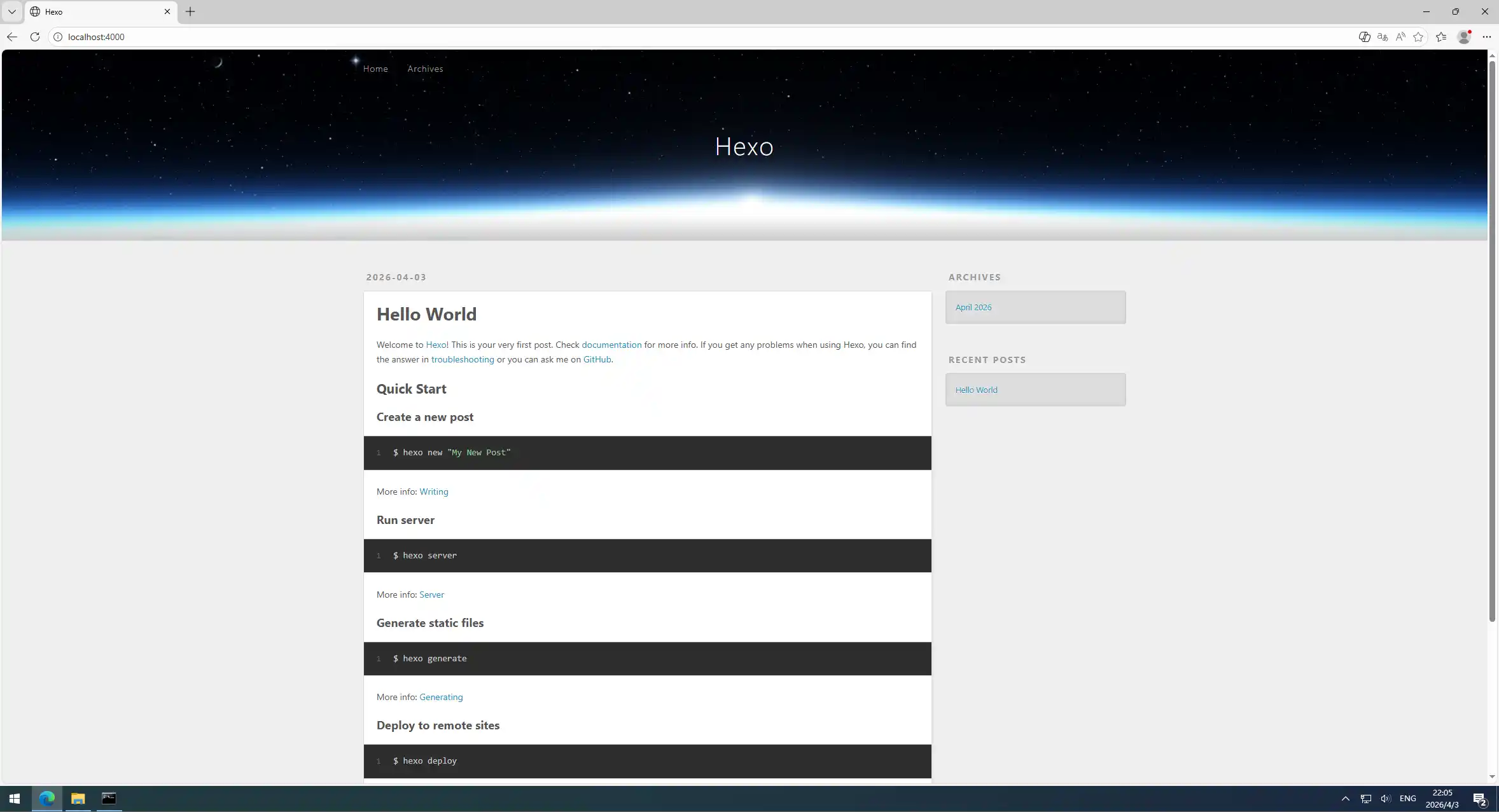Go to Home in site navigation
1499x812 pixels.
[375, 69]
